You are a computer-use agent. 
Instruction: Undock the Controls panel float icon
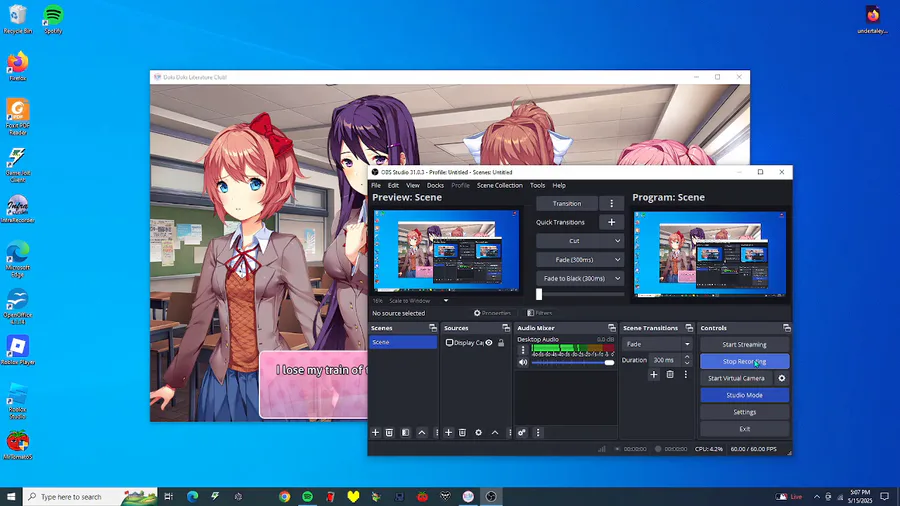pyautogui.click(x=786, y=328)
